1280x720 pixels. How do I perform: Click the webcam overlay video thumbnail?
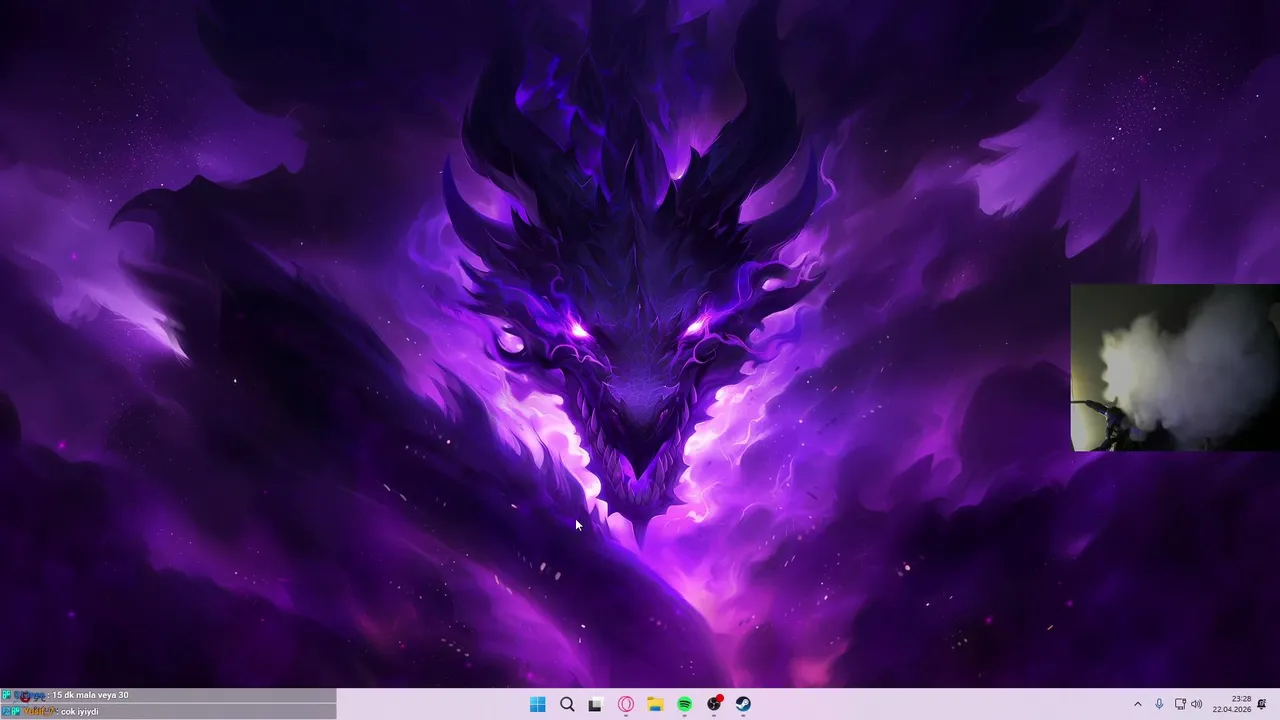pos(1175,367)
